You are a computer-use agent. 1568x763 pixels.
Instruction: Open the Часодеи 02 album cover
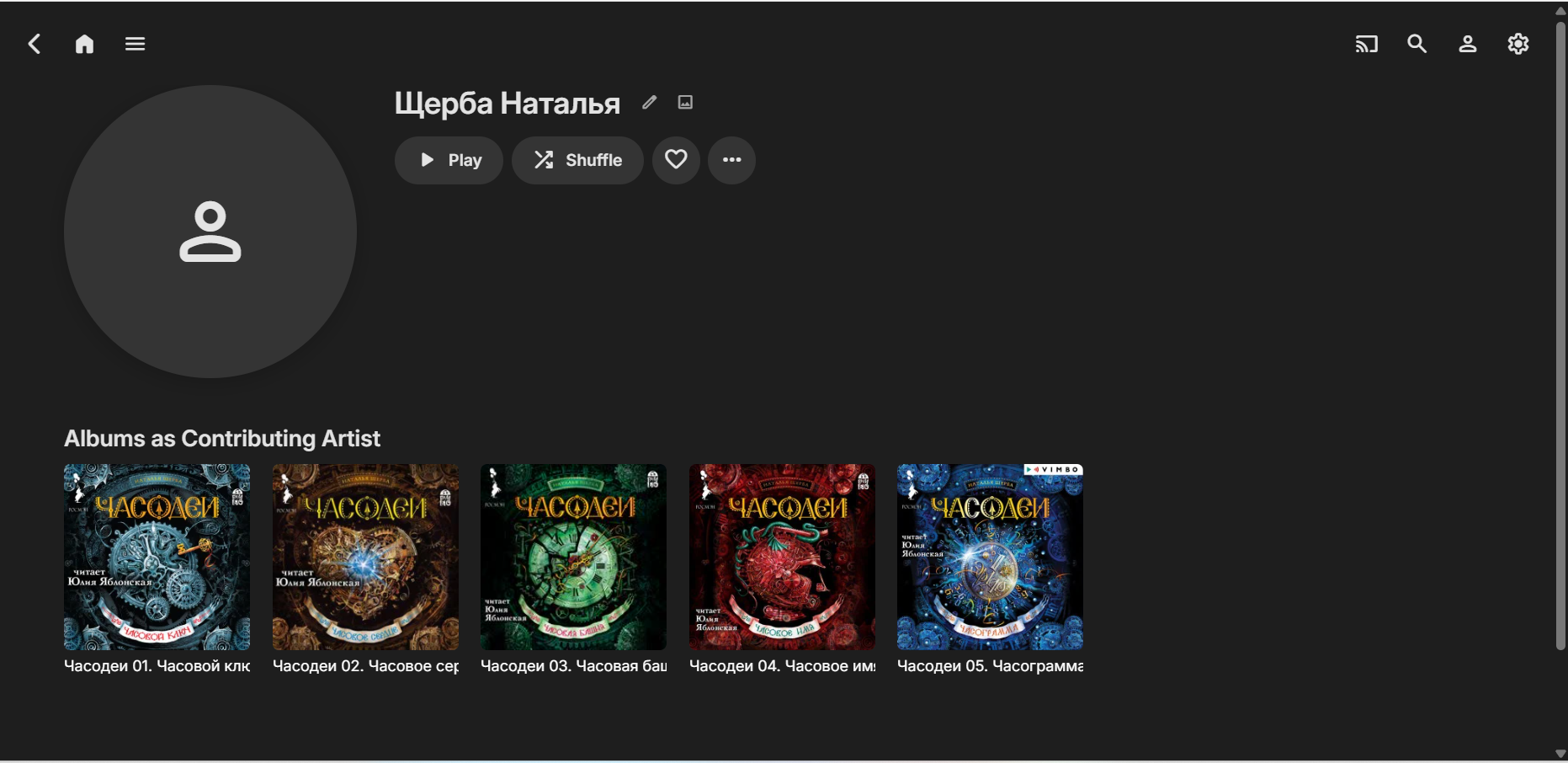[366, 557]
